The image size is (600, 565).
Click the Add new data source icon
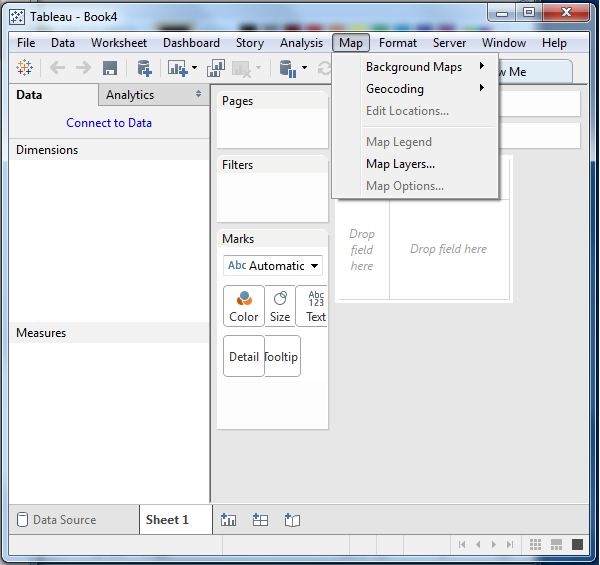pyautogui.click(x=144, y=68)
